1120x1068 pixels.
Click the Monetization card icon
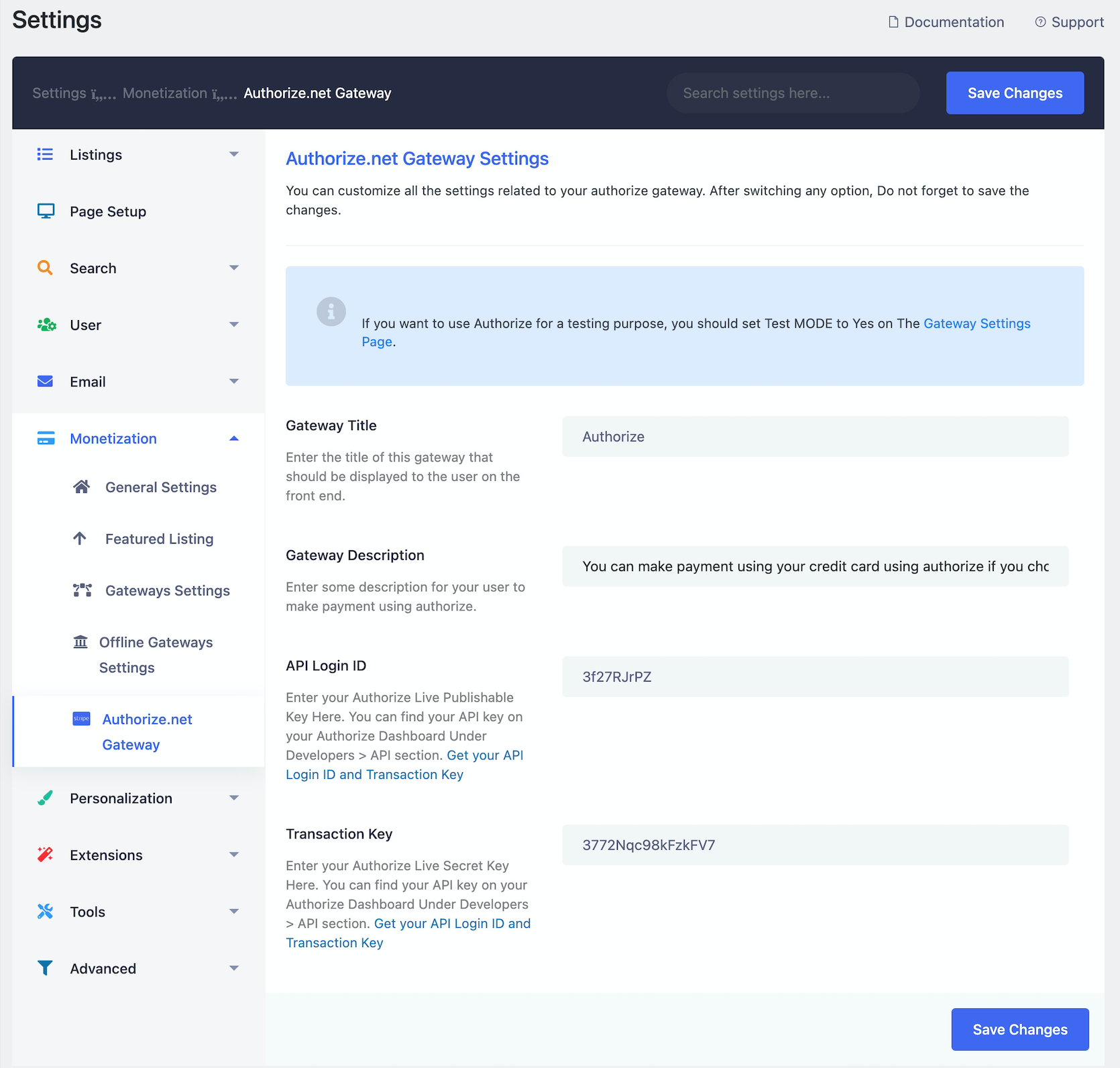tap(44, 438)
